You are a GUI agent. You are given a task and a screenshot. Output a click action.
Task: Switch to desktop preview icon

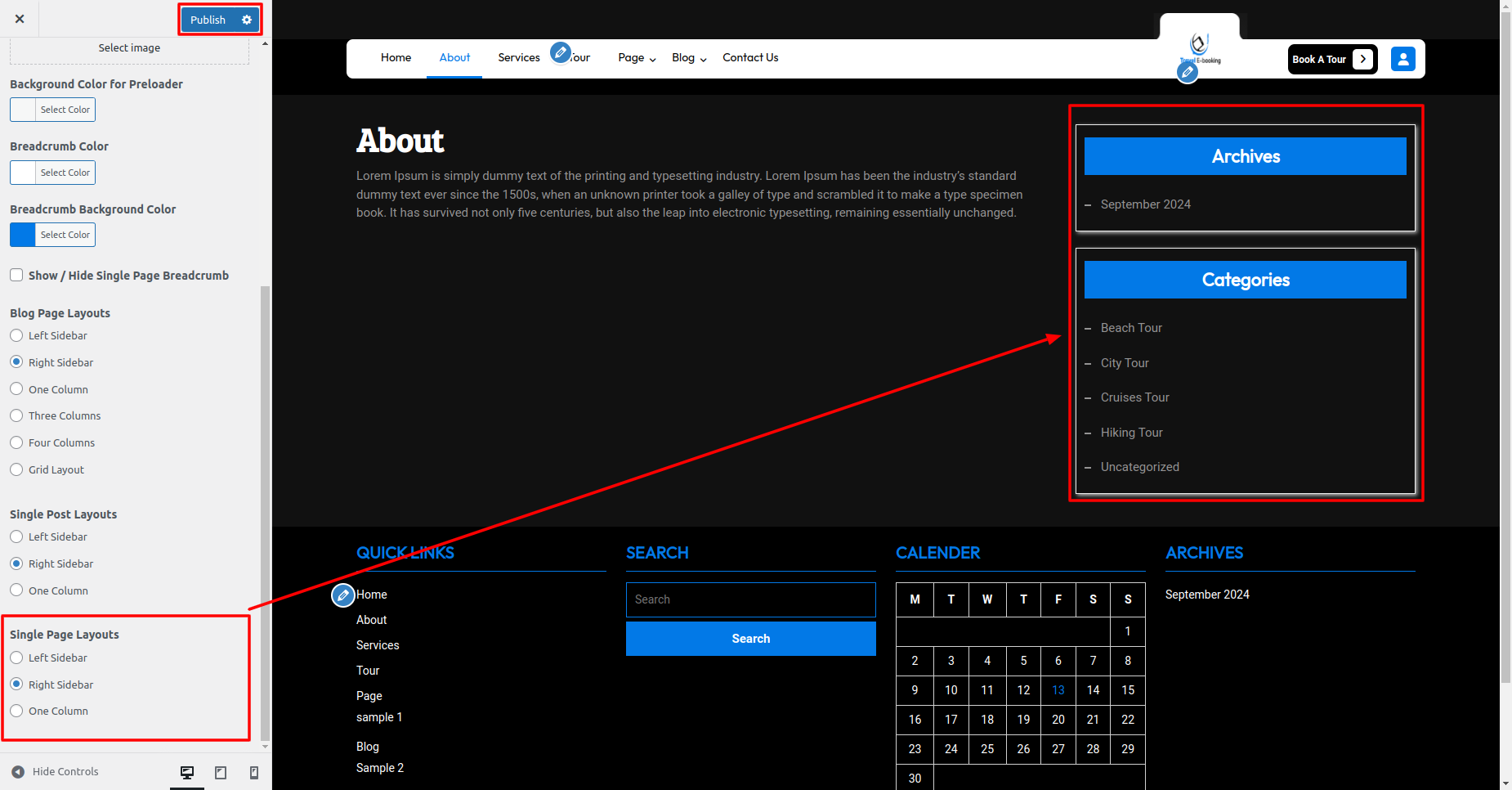point(187,773)
